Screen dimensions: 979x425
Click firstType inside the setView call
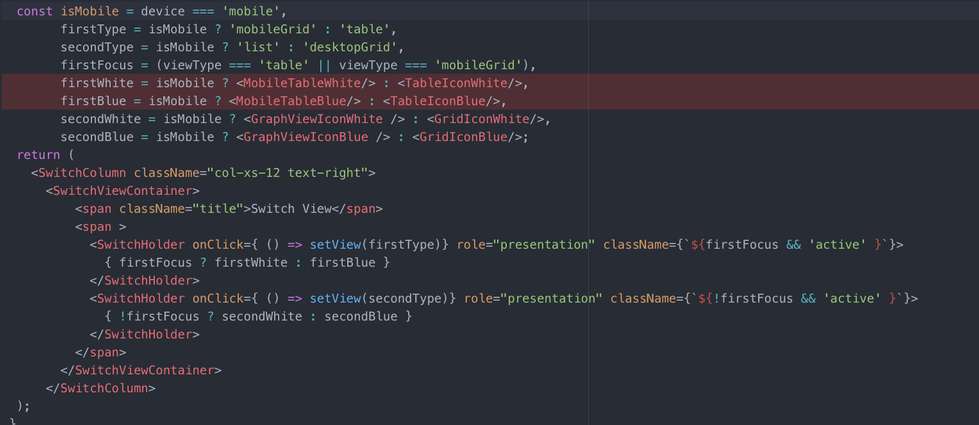[x=401, y=245]
